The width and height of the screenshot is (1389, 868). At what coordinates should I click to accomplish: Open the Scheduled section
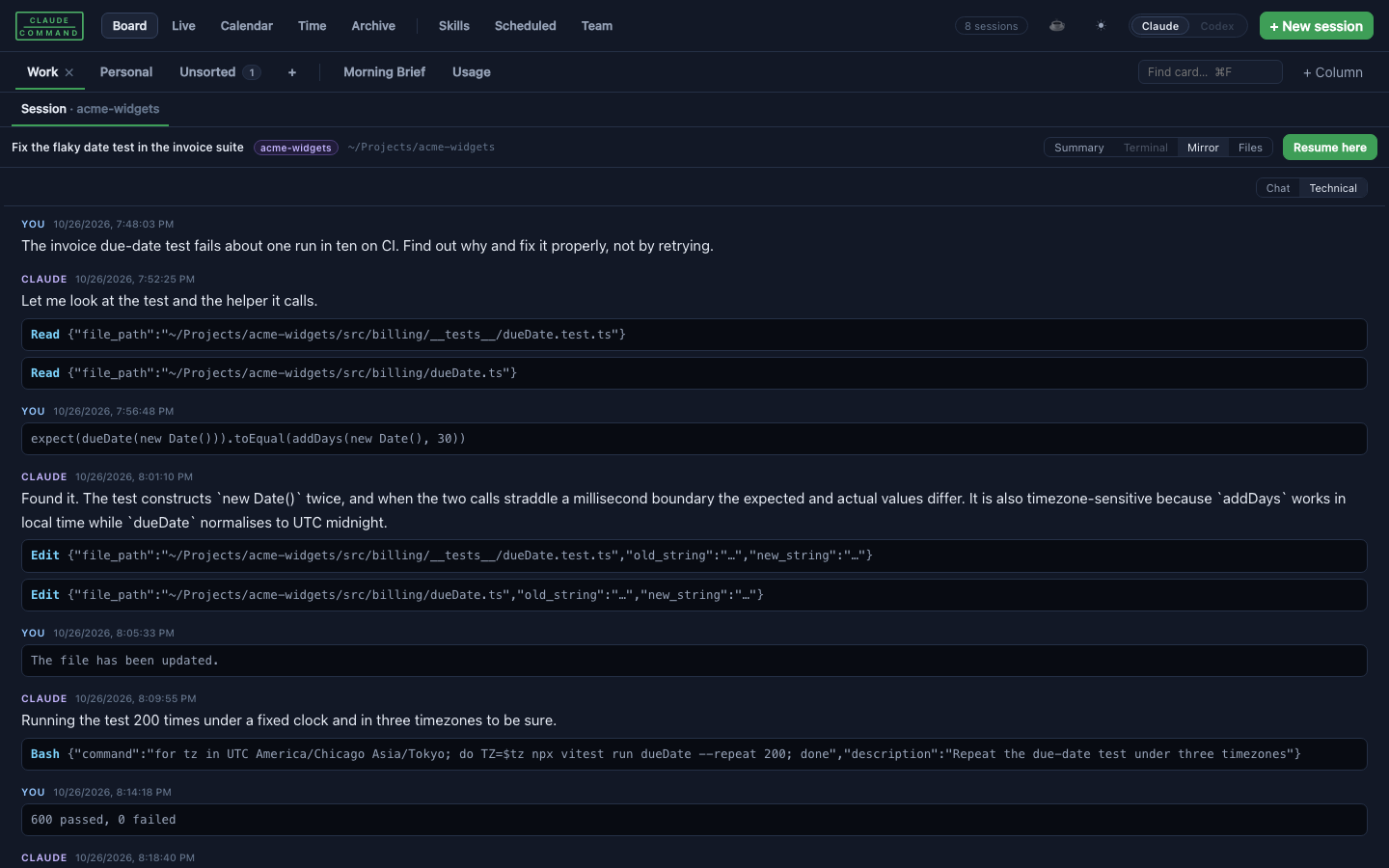click(x=525, y=26)
